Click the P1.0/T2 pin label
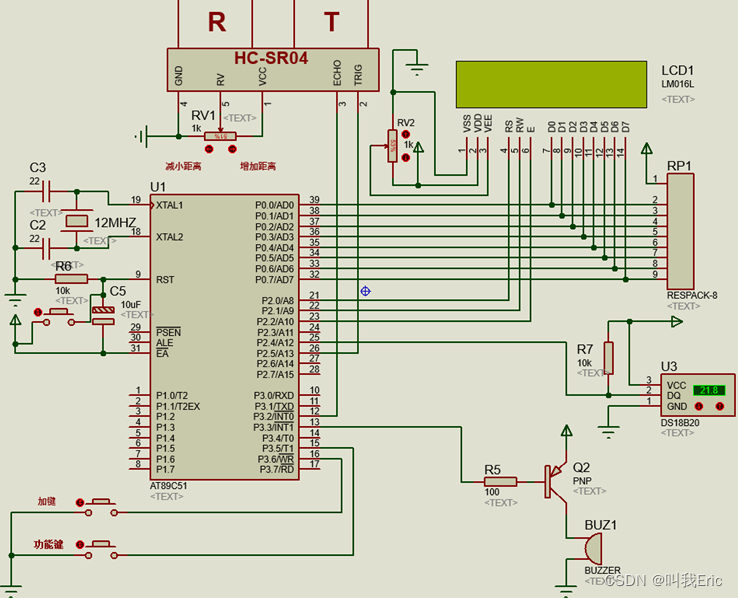 pos(172,396)
